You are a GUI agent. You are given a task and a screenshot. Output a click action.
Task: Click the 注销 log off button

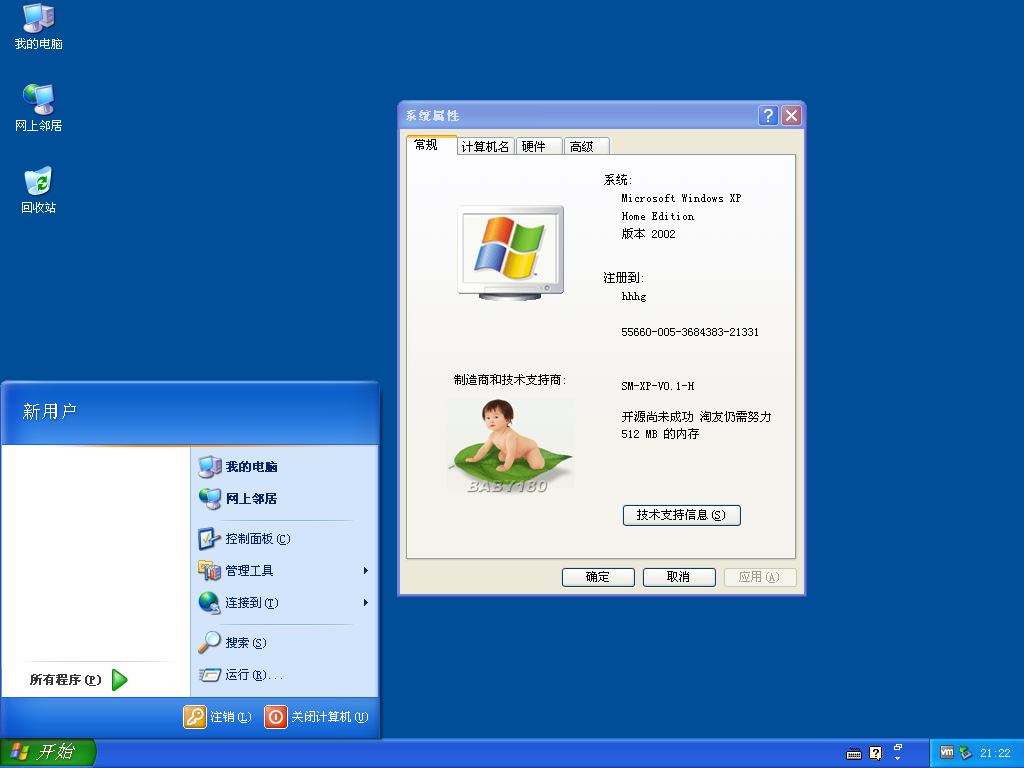coord(217,717)
